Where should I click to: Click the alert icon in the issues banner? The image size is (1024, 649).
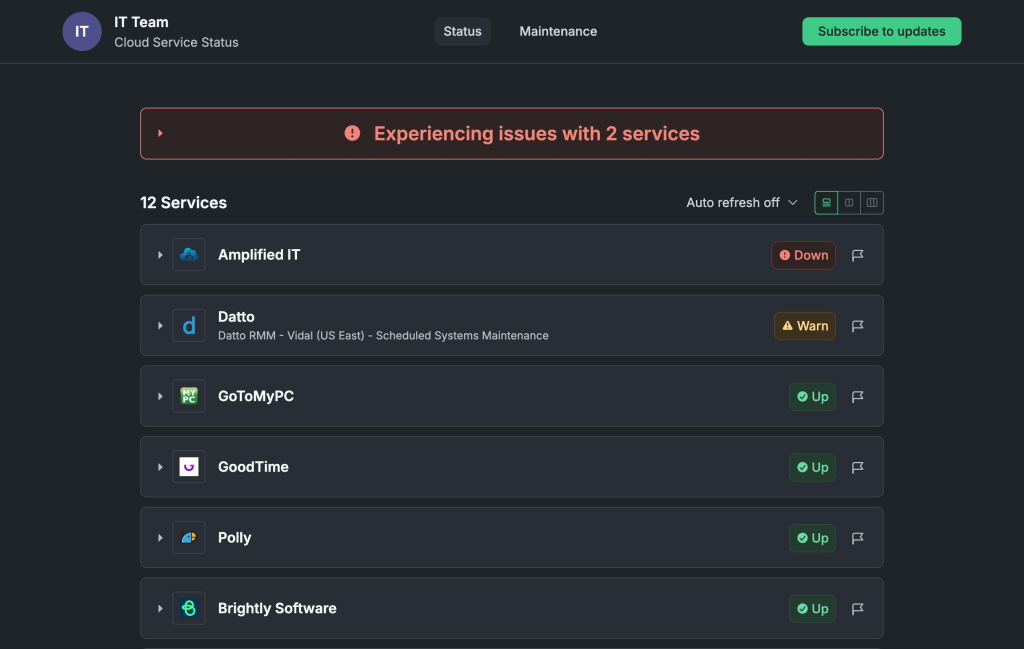pos(352,132)
